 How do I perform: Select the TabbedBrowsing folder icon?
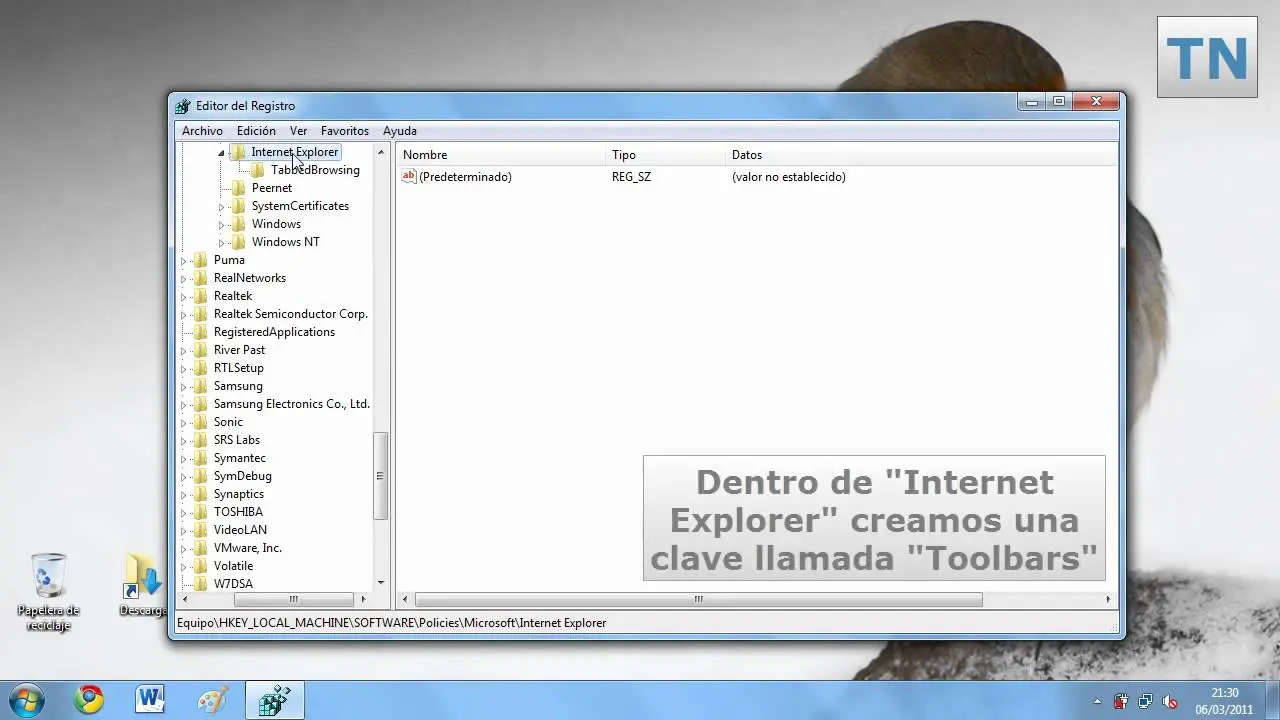coord(258,170)
